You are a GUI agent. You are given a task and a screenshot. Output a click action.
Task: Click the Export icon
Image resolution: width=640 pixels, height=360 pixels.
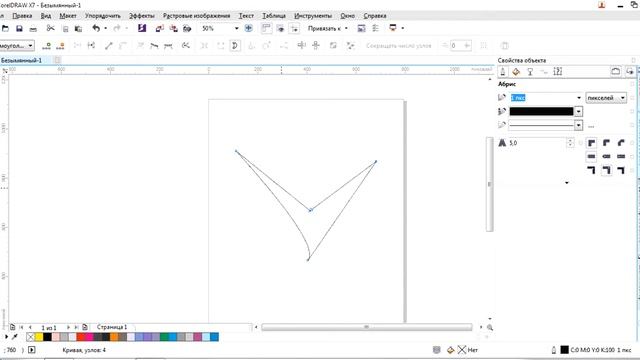tap(173, 28)
